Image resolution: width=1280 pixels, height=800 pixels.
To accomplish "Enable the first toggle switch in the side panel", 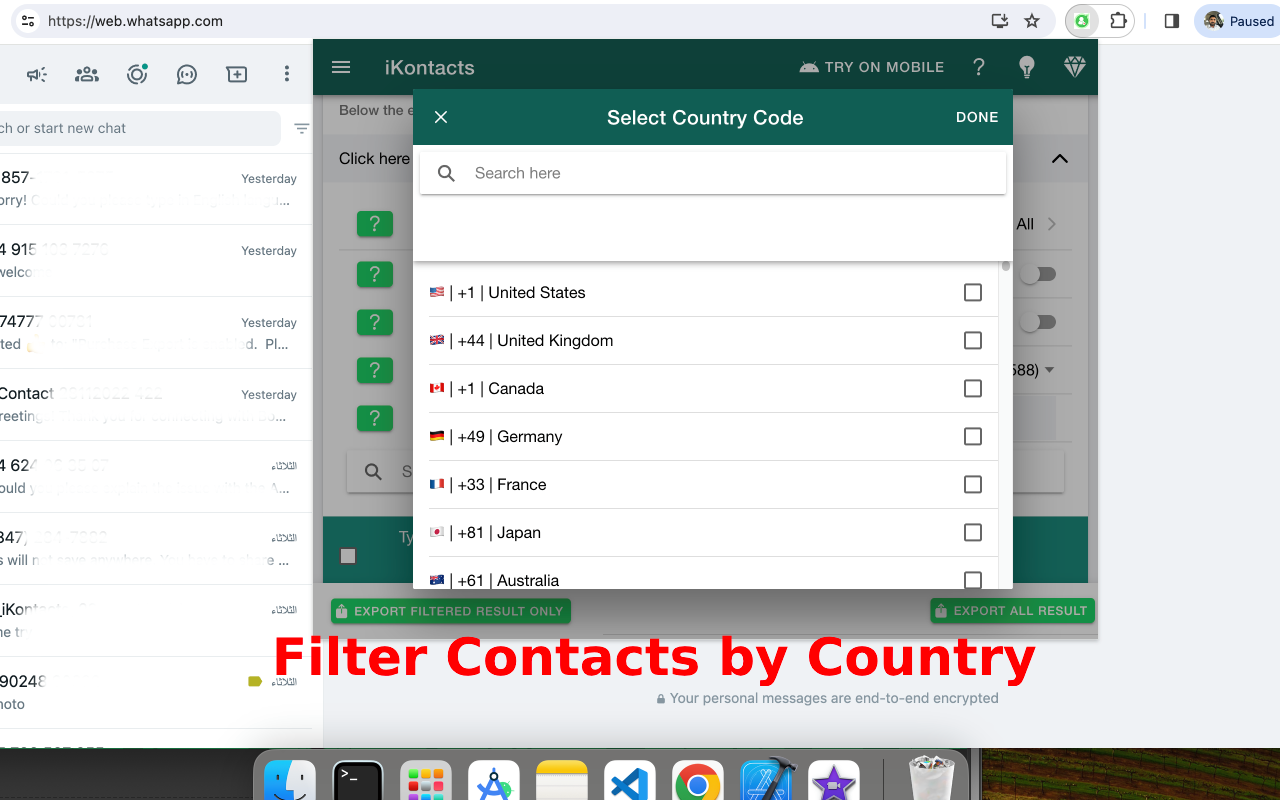I will (x=1038, y=273).
